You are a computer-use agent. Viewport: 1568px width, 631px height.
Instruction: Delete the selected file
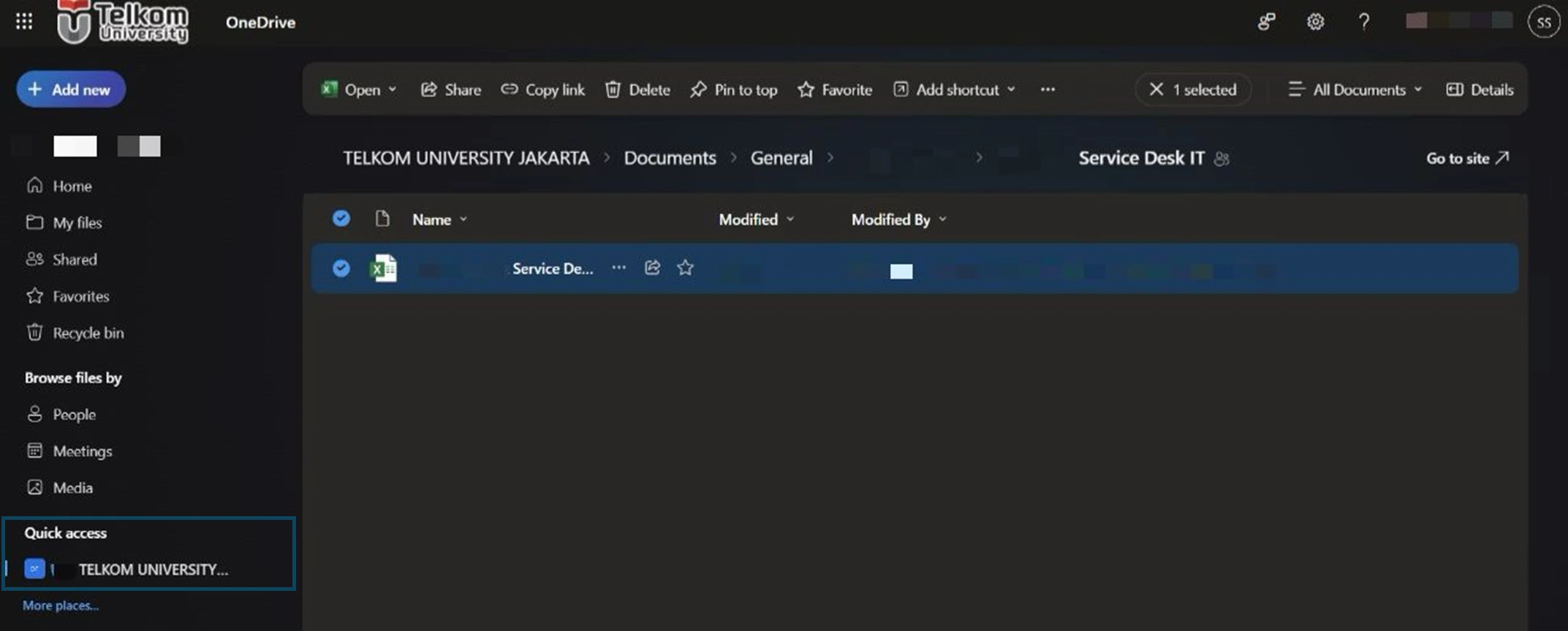coord(637,89)
